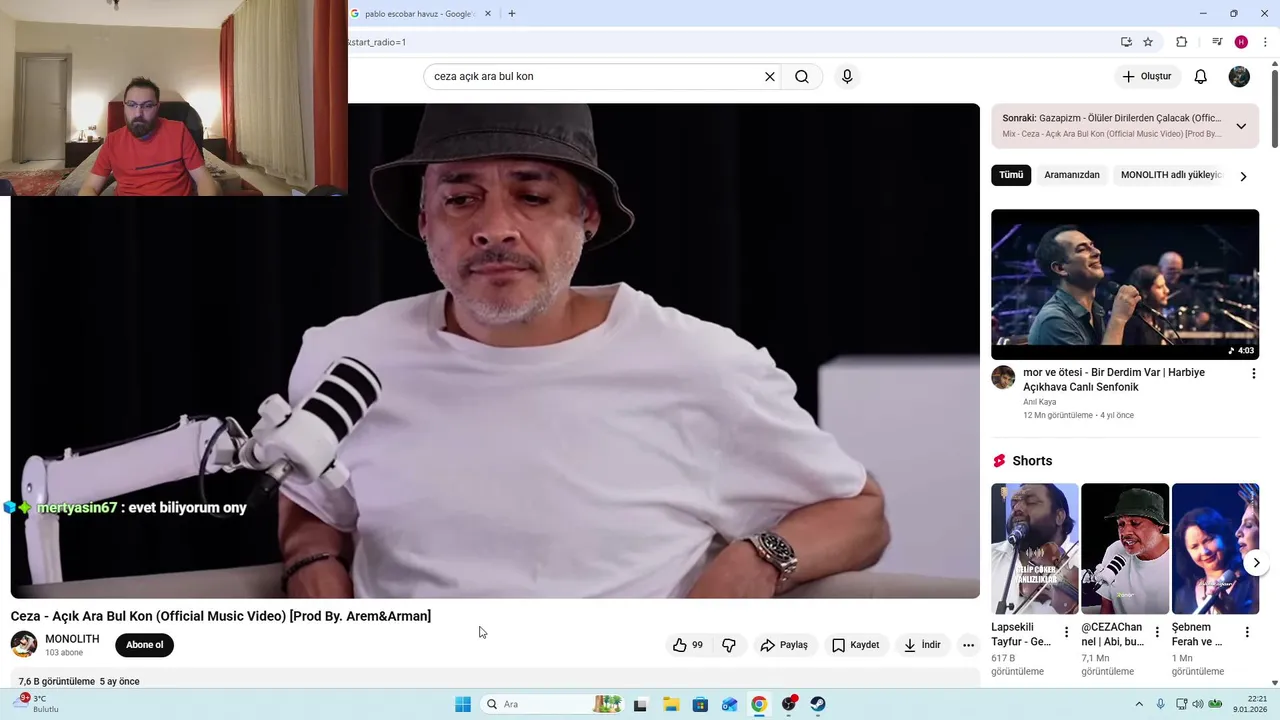Image resolution: width=1280 pixels, height=720 pixels.
Task: Install page as app from address bar
Action: coord(1126,42)
